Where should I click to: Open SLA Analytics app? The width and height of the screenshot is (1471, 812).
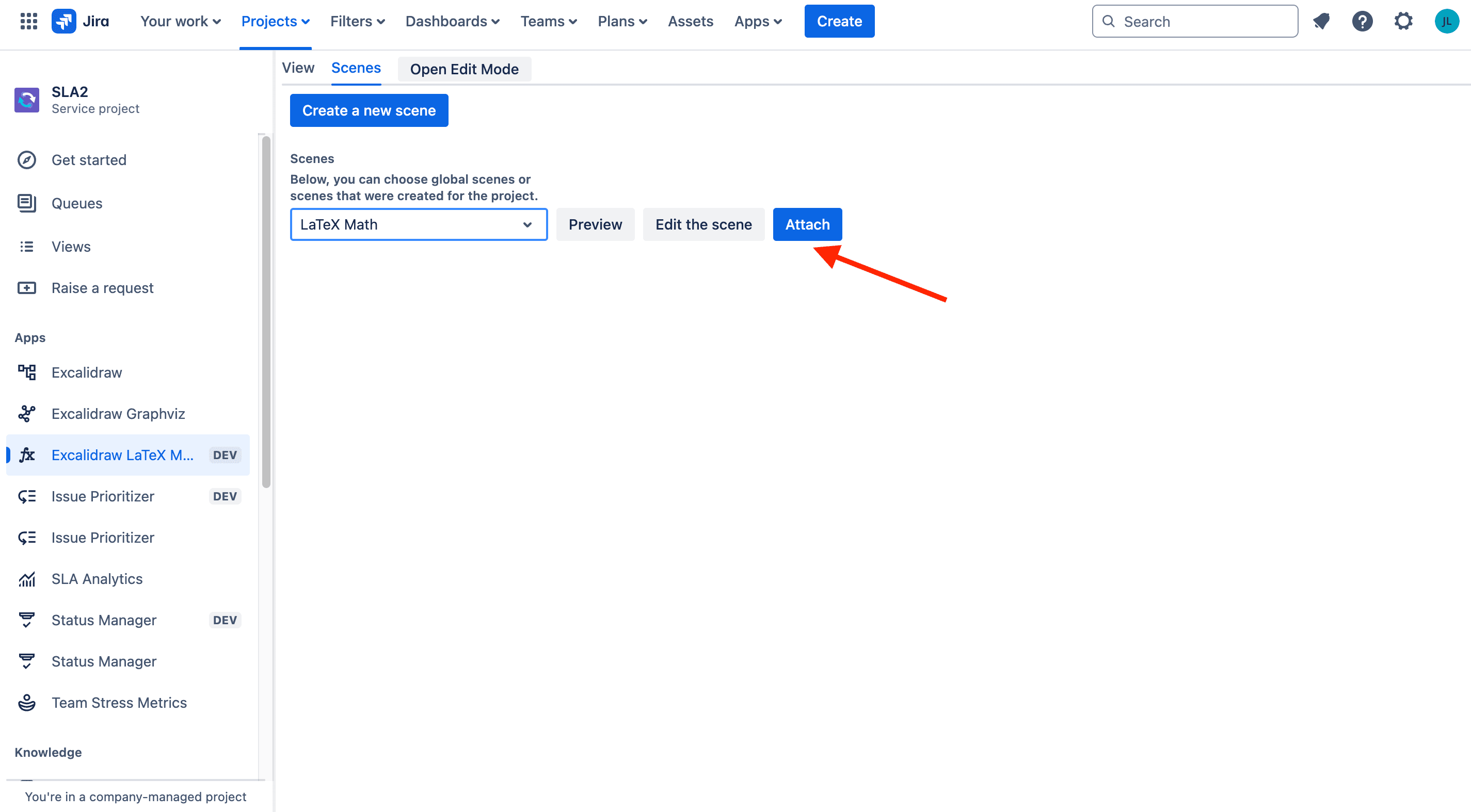128,579
